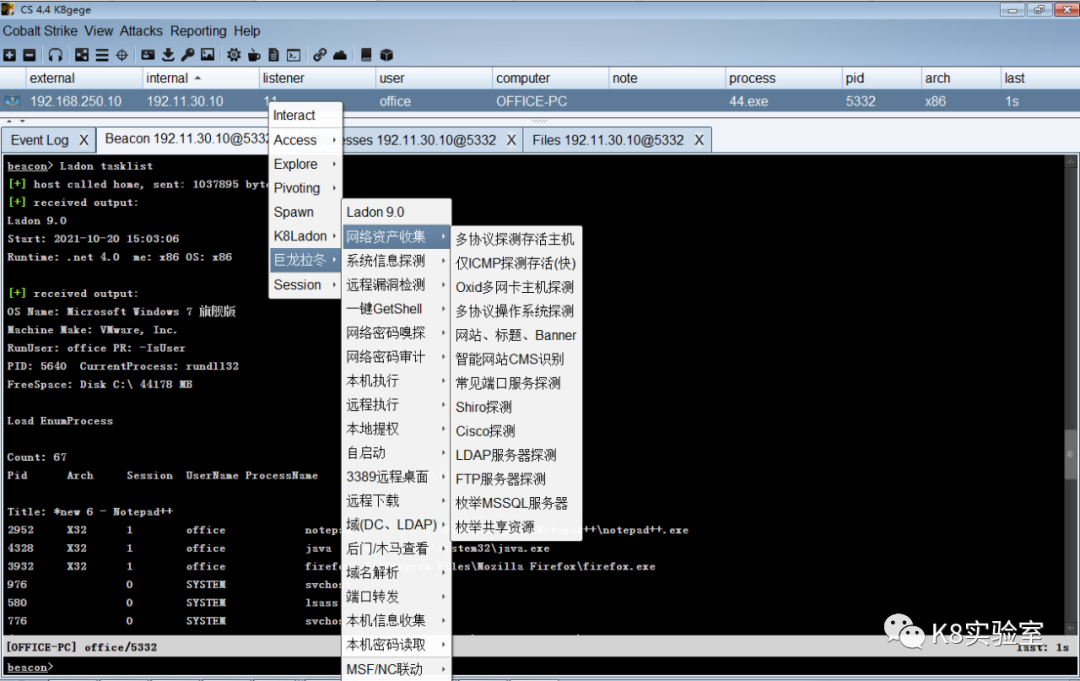The height and width of the screenshot is (681, 1080).
Task: Expand the K8Ladon submenu
Action: [x=305, y=236]
